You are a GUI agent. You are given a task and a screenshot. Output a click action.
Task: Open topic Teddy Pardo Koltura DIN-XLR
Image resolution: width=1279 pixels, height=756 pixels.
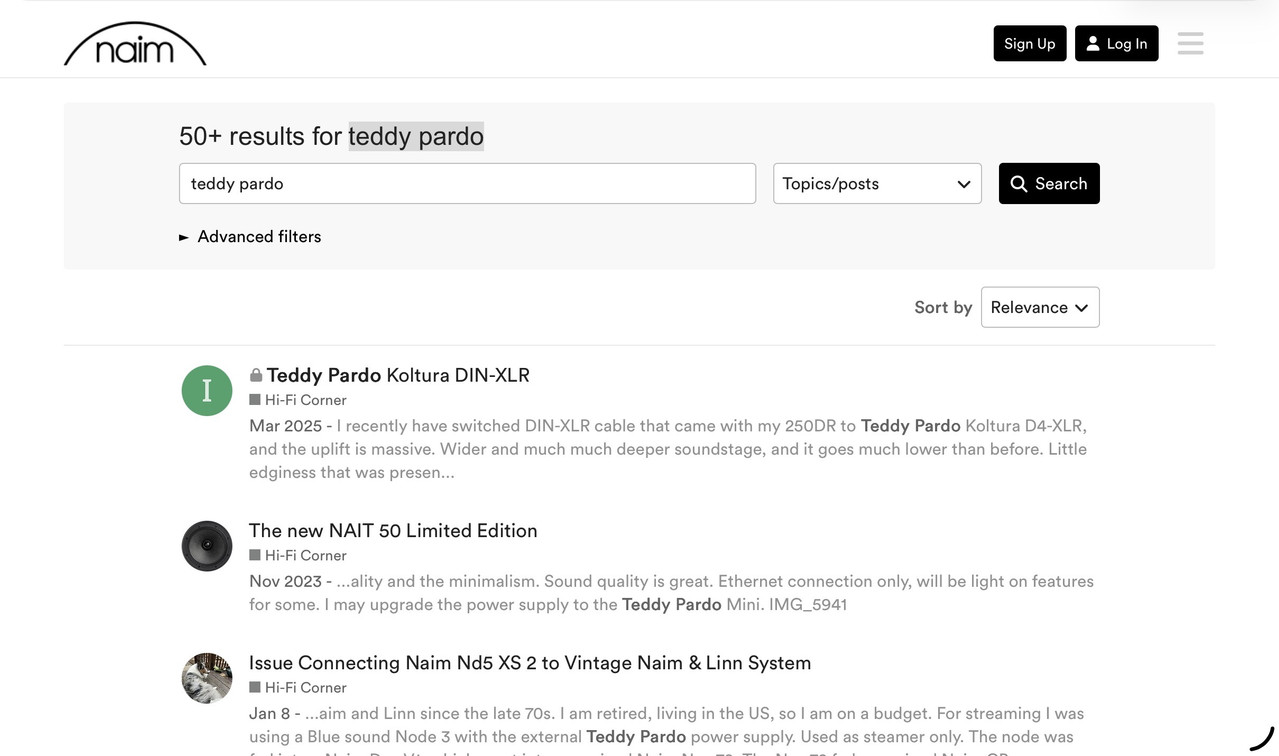398,375
